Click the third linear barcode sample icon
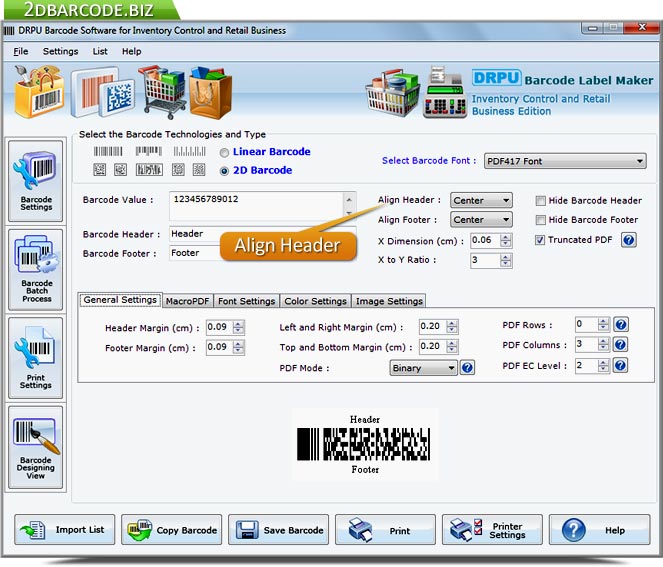The image size is (663, 567). 189,151
